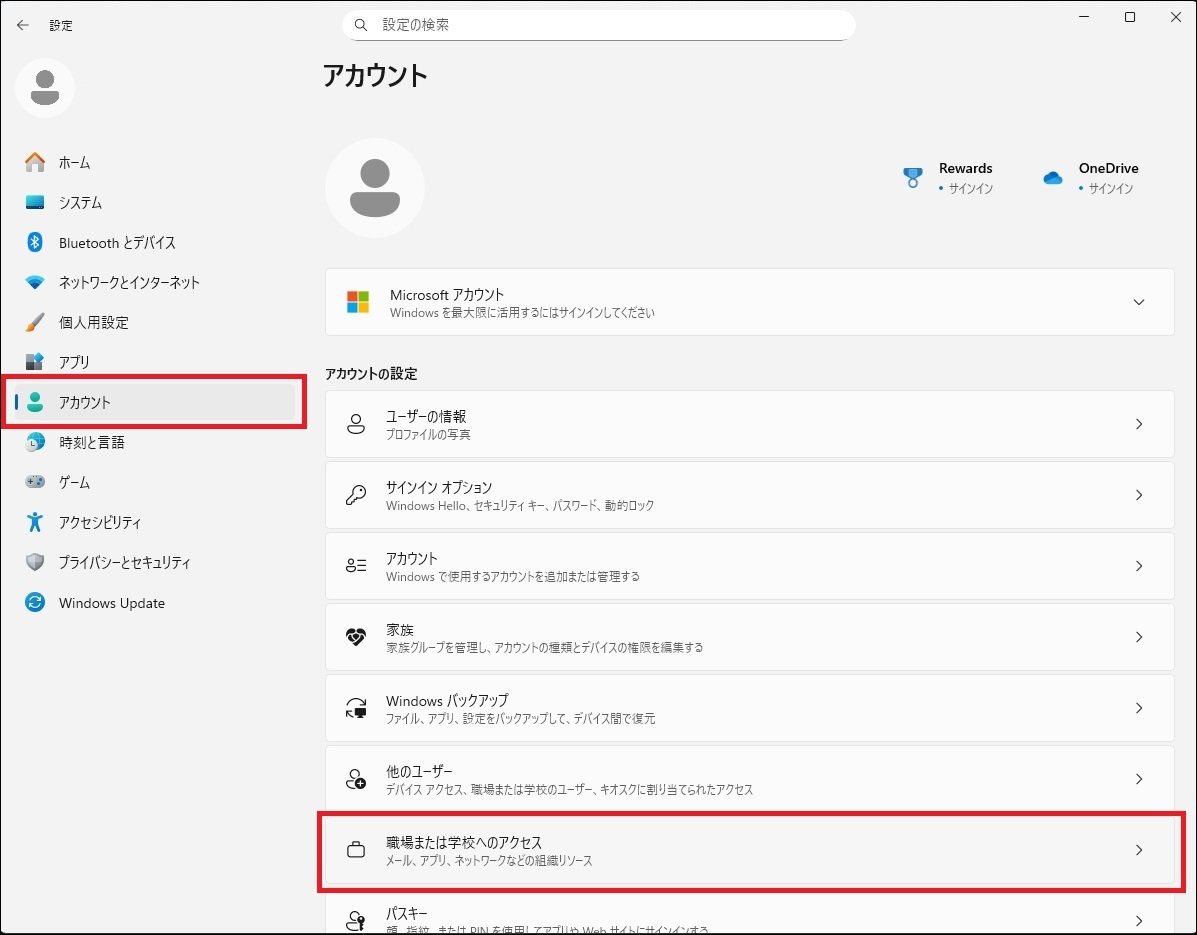Click the 設定の検索 search field

point(600,25)
